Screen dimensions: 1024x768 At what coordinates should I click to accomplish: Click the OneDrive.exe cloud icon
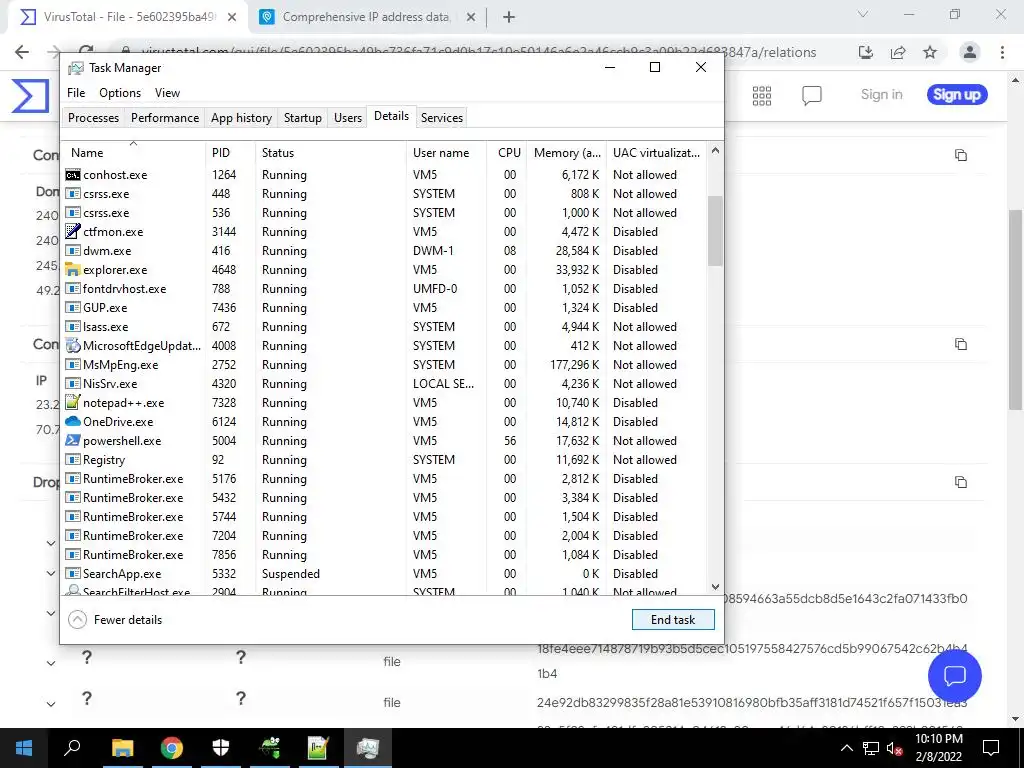[x=73, y=421]
